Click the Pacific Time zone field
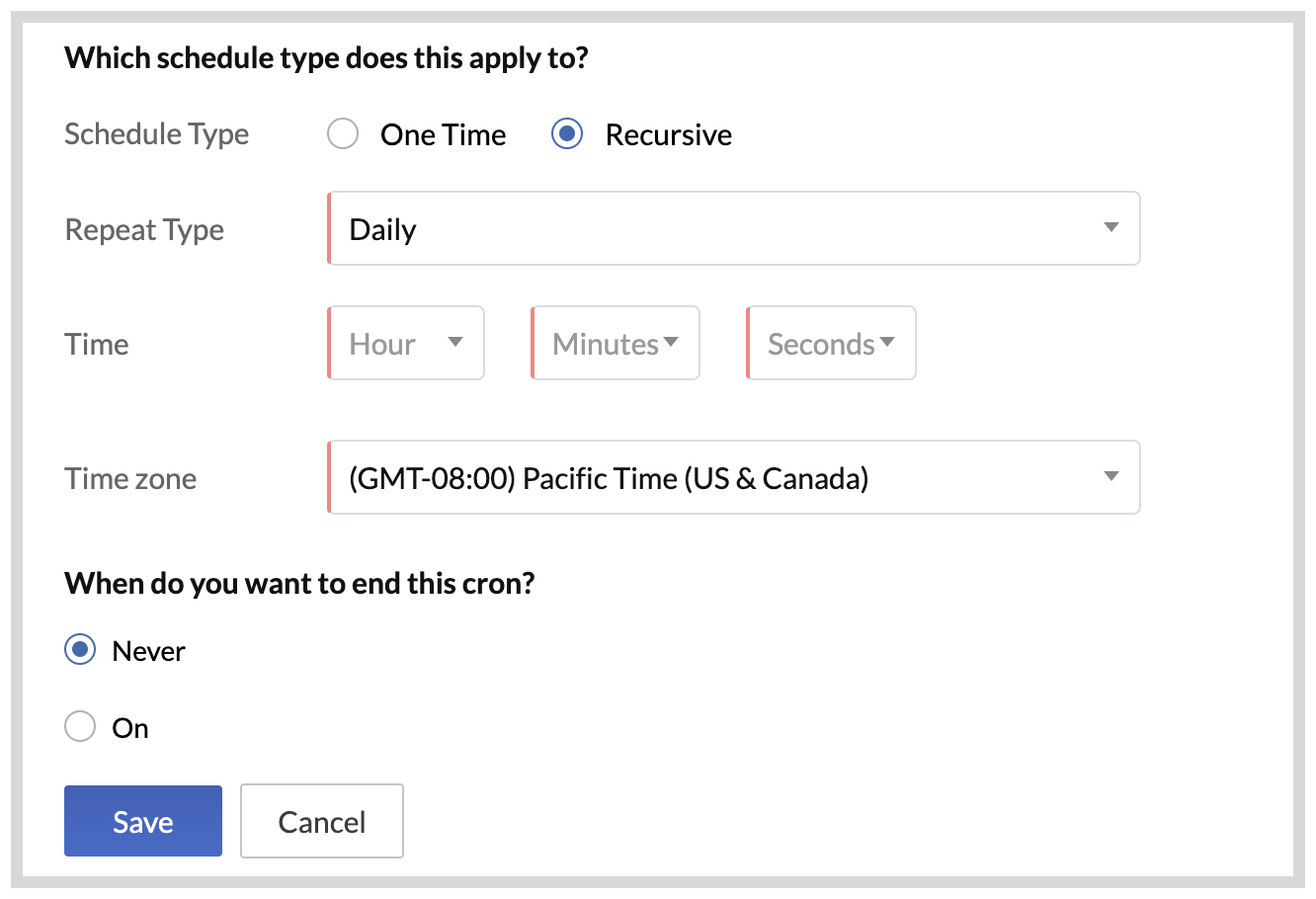 click(608, 477)
